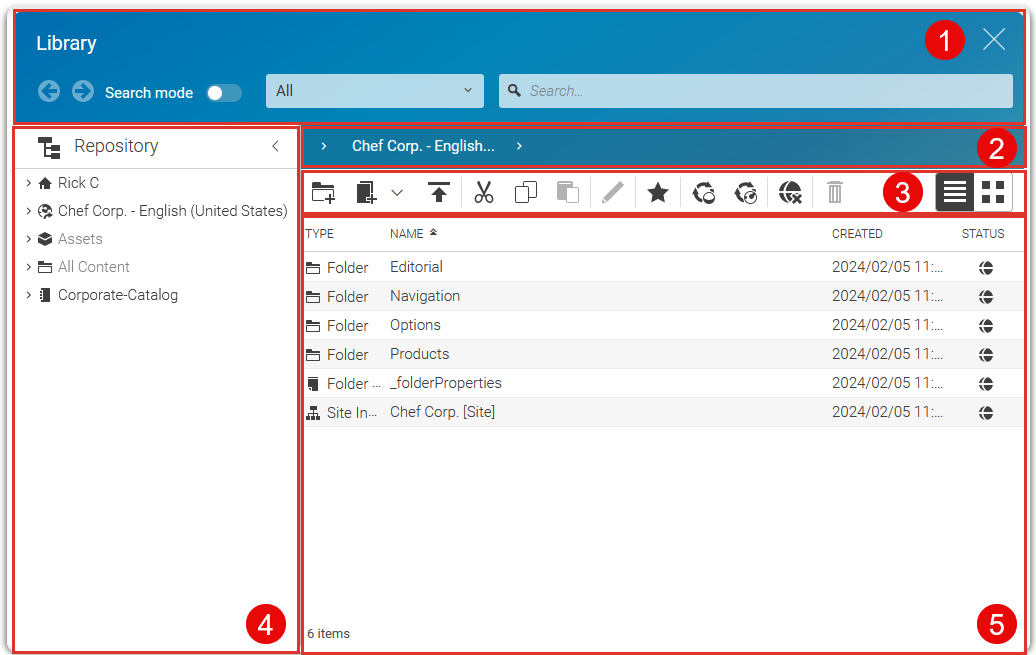Click the cut scissors icon
This screenshot has width=1036, height=655.
[484, 192]
